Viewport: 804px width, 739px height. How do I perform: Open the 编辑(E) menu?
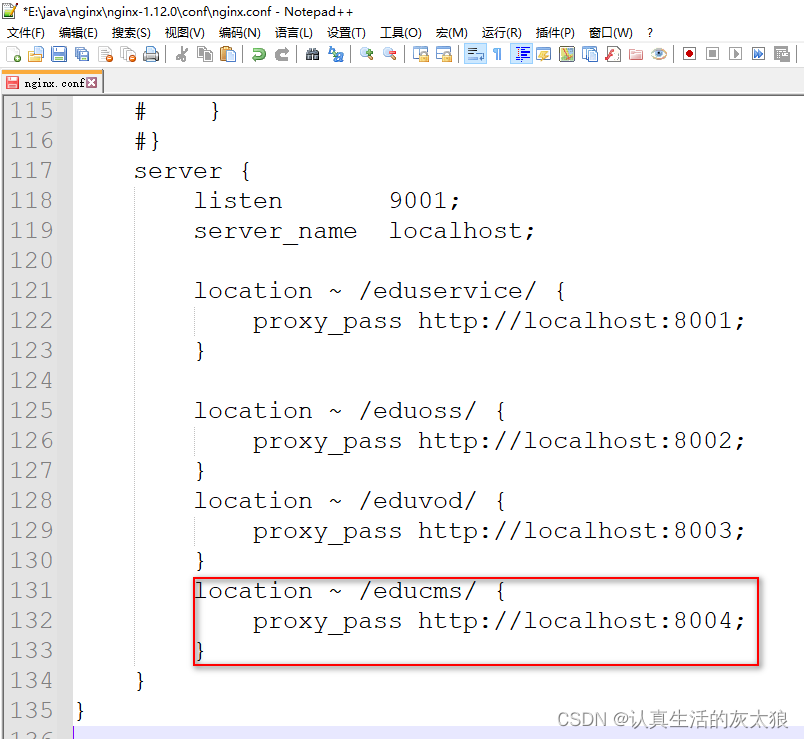click(x=78, y=33)
